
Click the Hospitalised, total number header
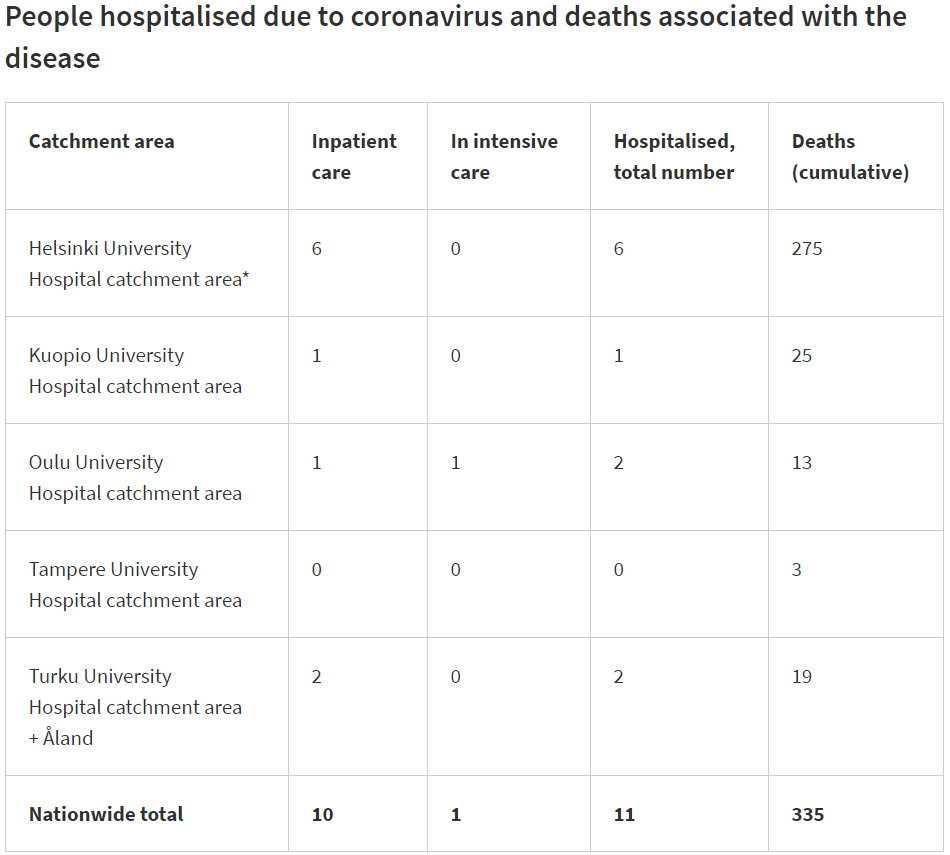(673, 156)
